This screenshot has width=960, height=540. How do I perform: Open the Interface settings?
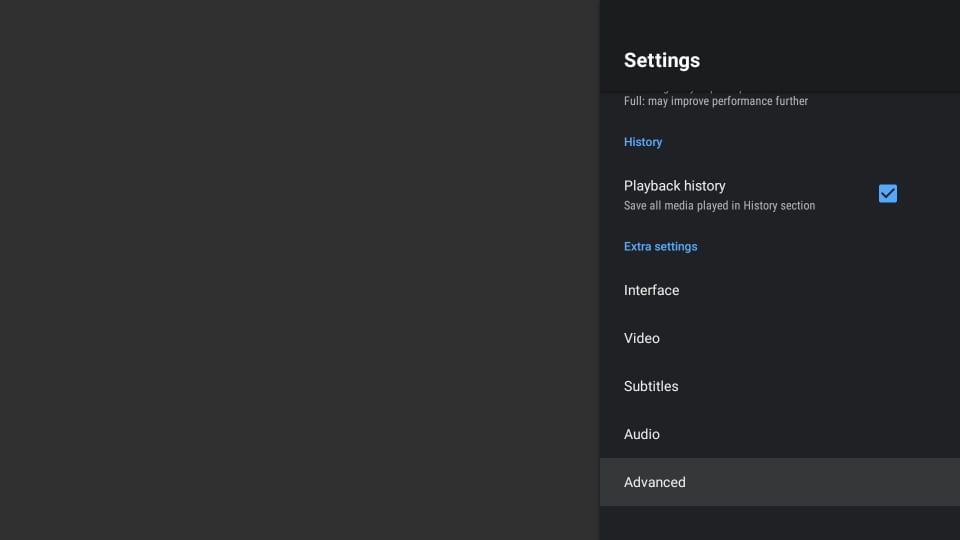pyautogui.click(x=779, y=290)
